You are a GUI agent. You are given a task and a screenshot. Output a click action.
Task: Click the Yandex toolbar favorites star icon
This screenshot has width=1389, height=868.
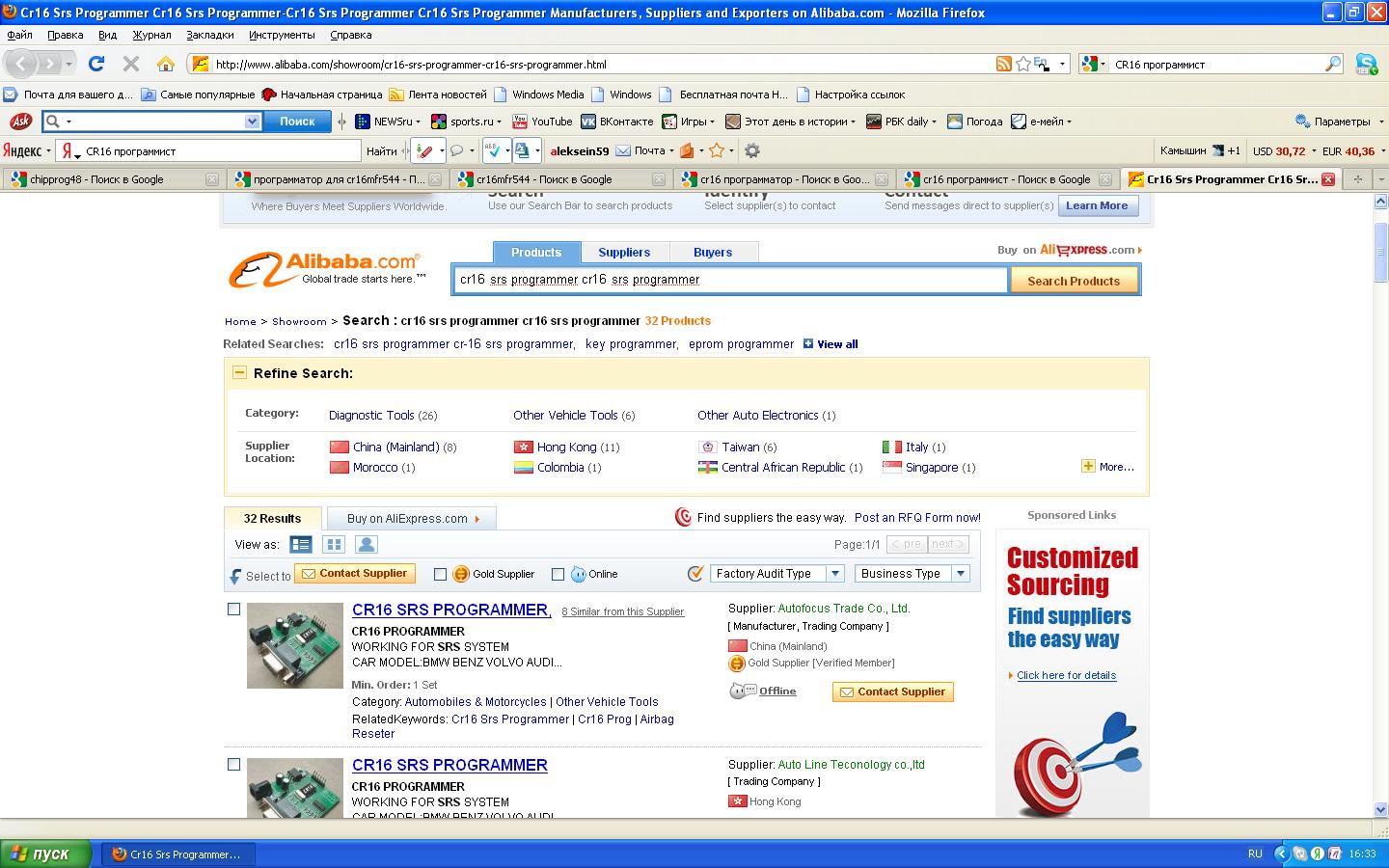pos(716,150)
